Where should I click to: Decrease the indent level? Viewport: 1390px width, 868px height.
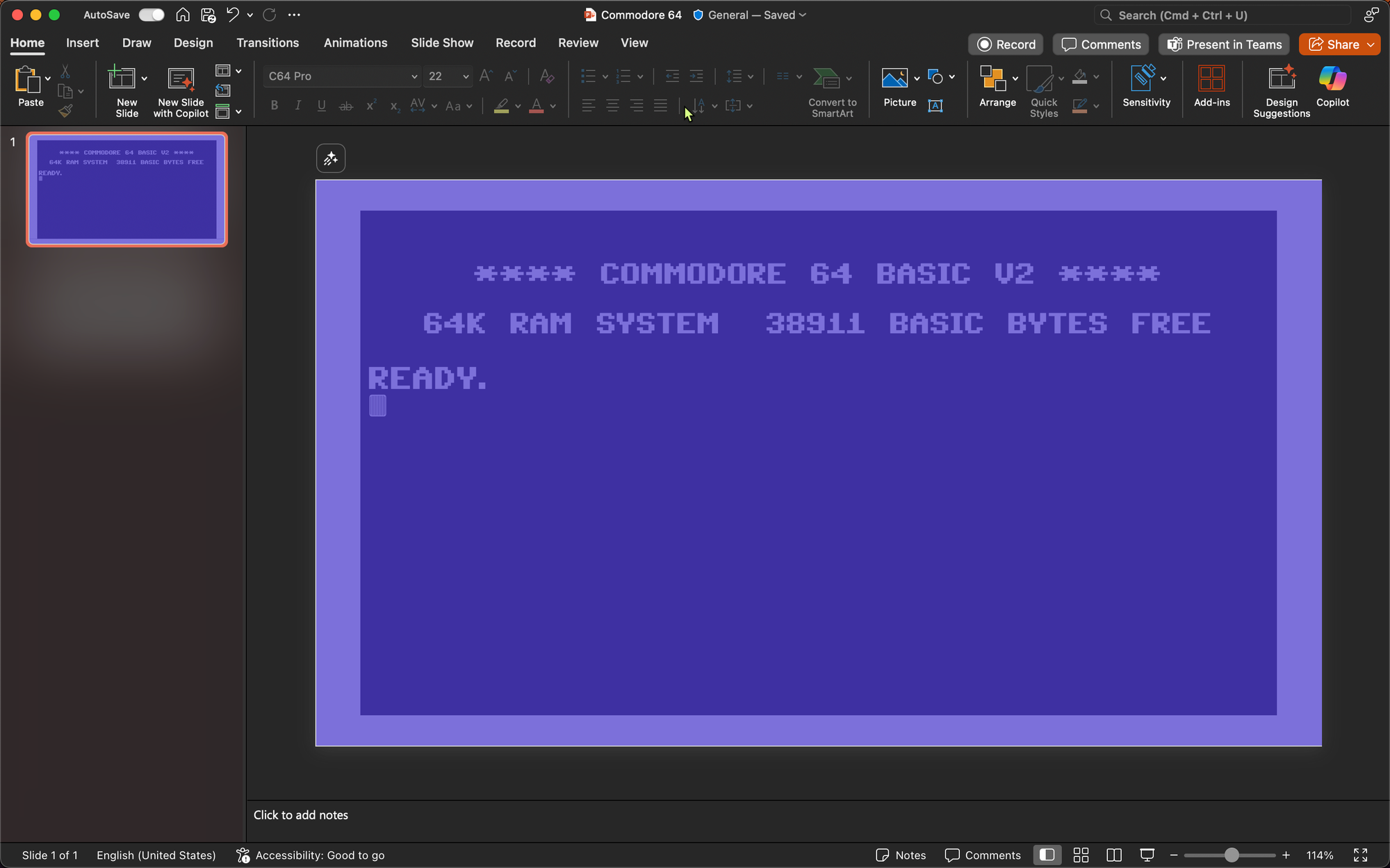[x=672, y=76]
